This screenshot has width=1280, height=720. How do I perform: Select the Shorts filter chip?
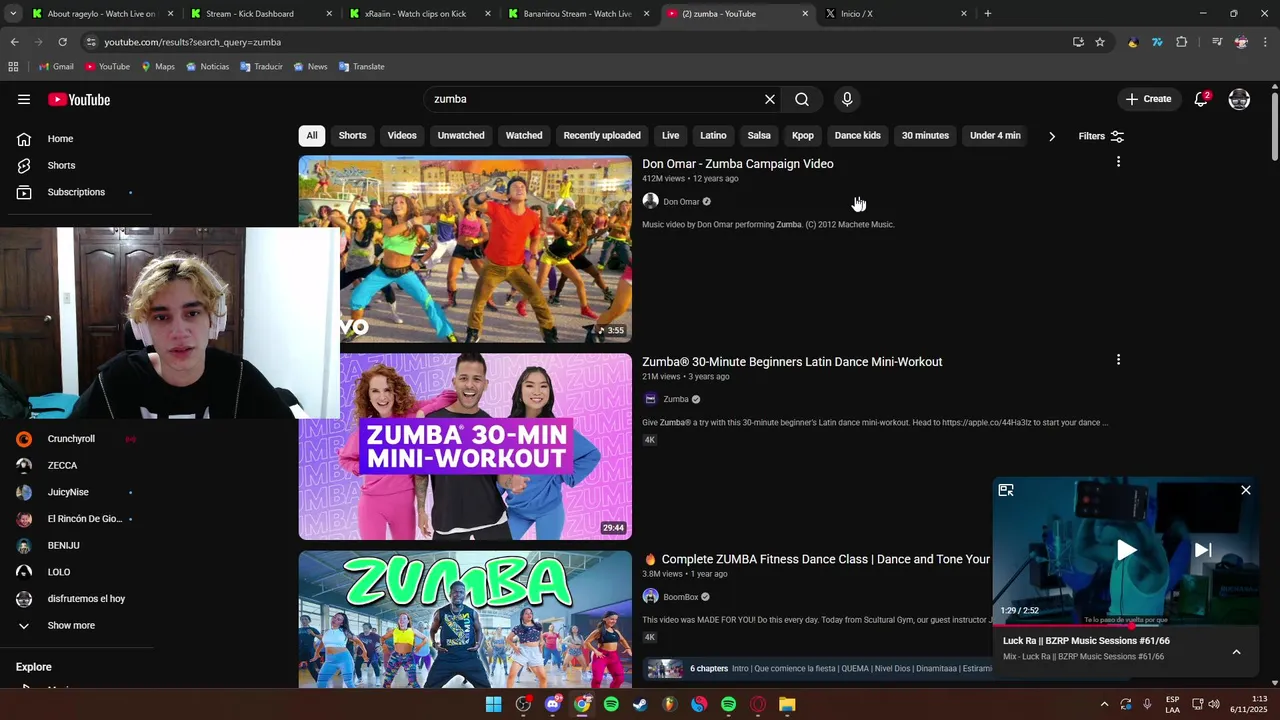click(352, 136)
